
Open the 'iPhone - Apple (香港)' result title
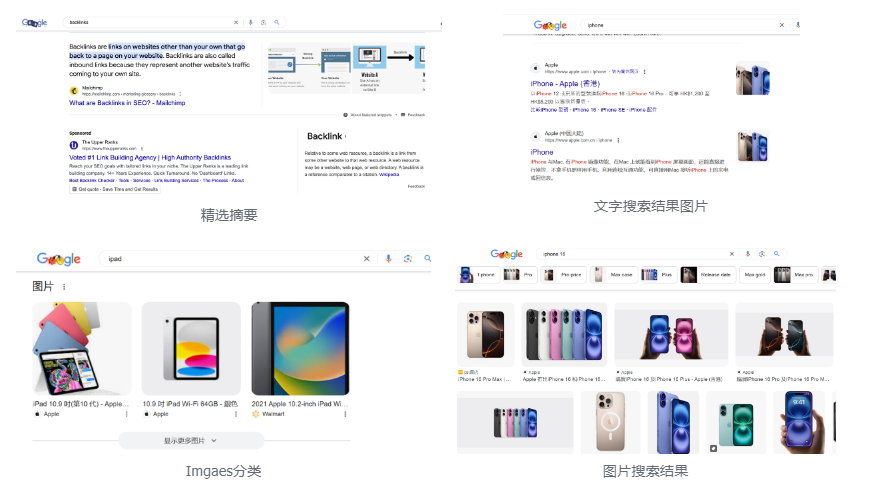[x=565, y=84]
